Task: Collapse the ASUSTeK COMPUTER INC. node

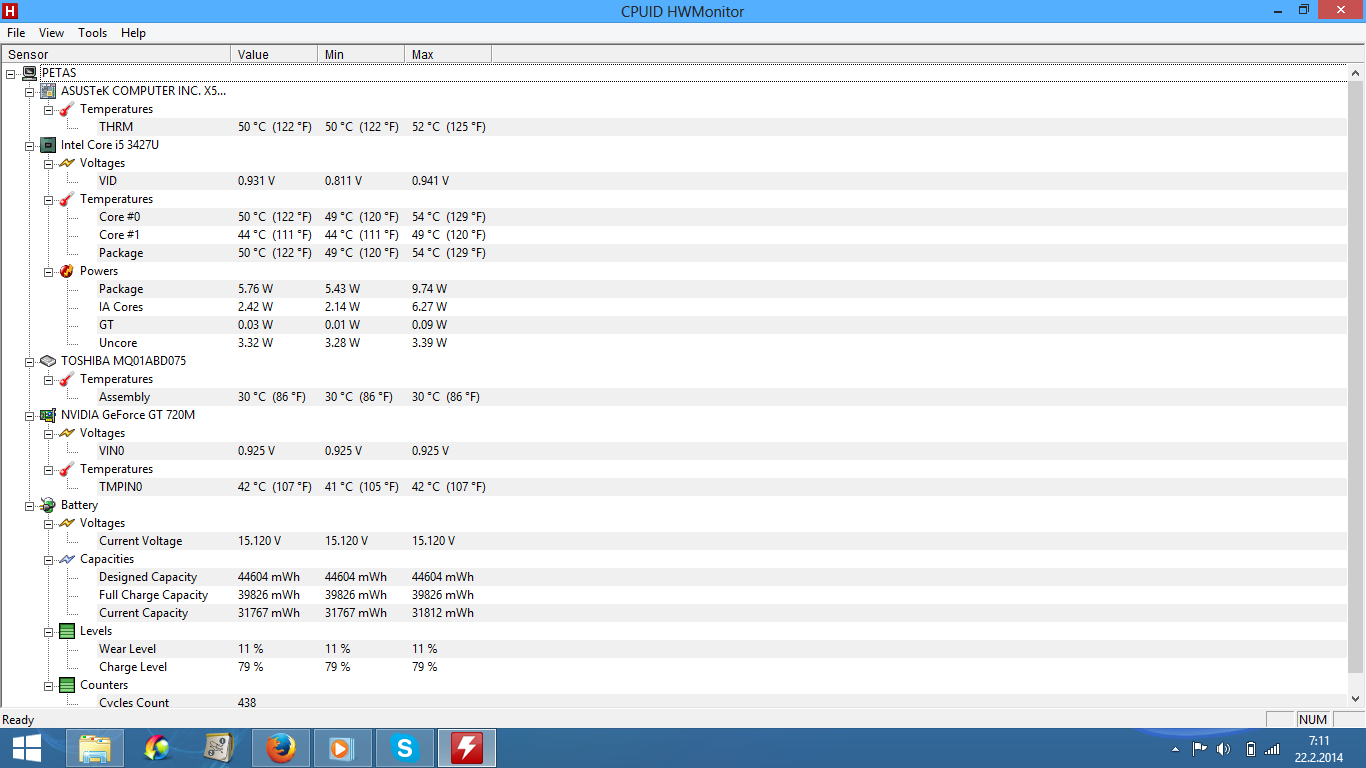Action: coord(30,91)
